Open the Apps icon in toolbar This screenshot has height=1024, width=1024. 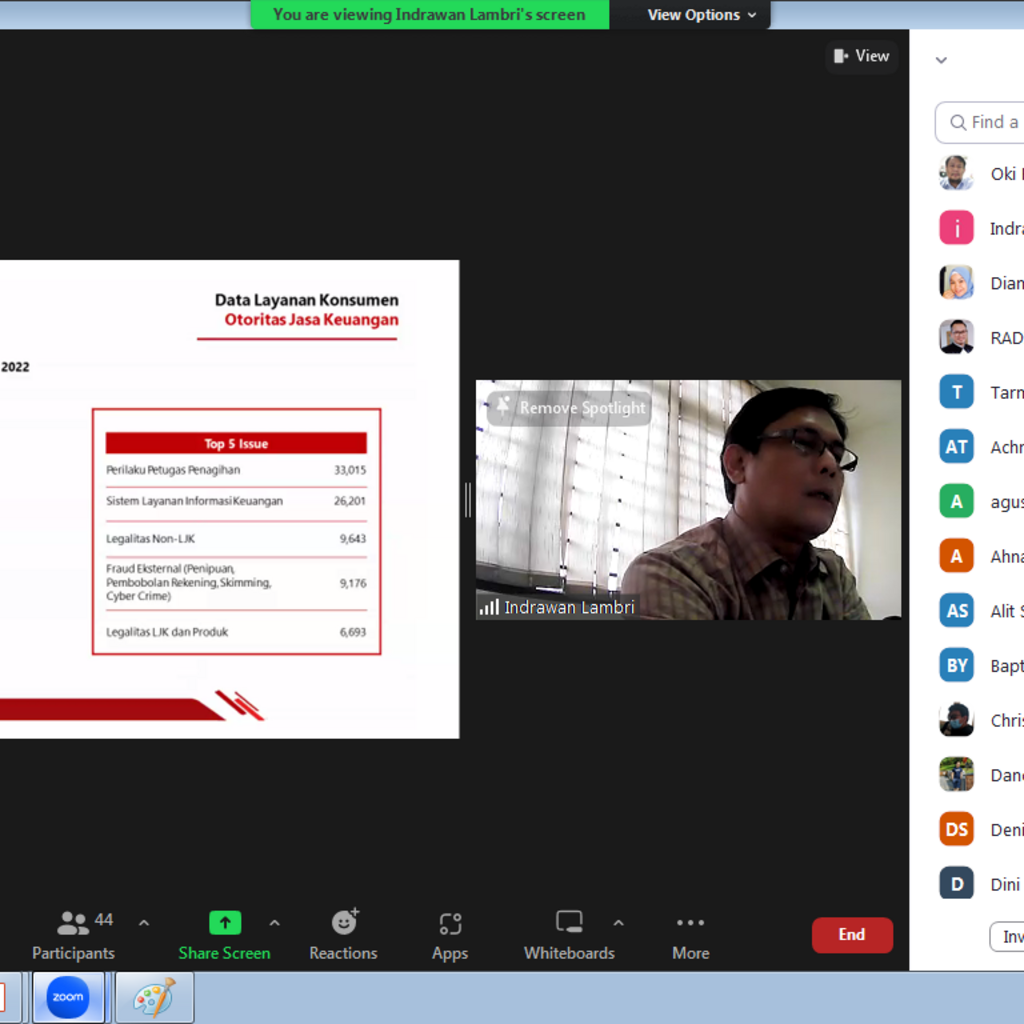pyautogui.click(x=450, y=923)
